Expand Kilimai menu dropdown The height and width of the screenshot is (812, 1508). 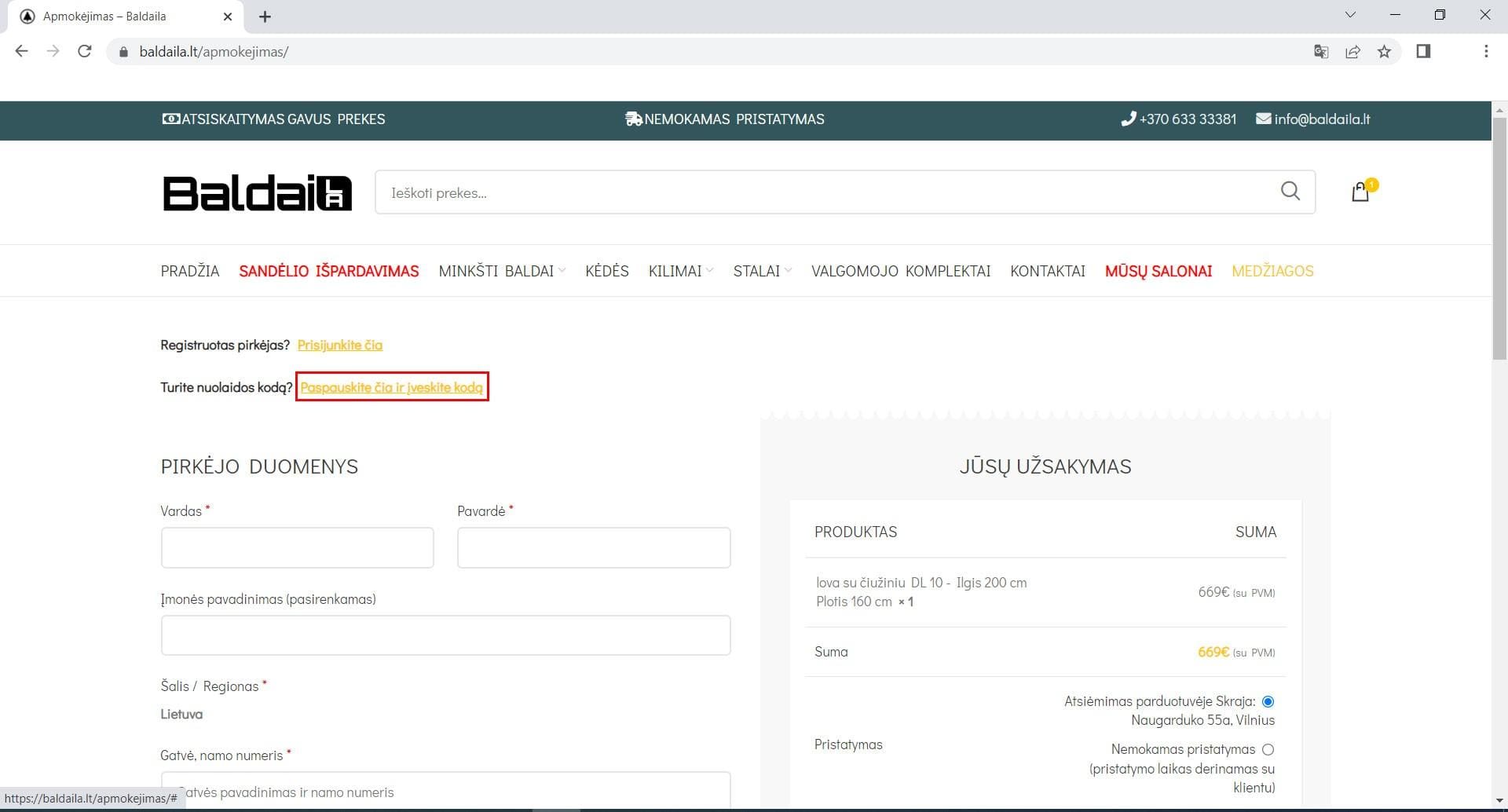click(680, 271)
